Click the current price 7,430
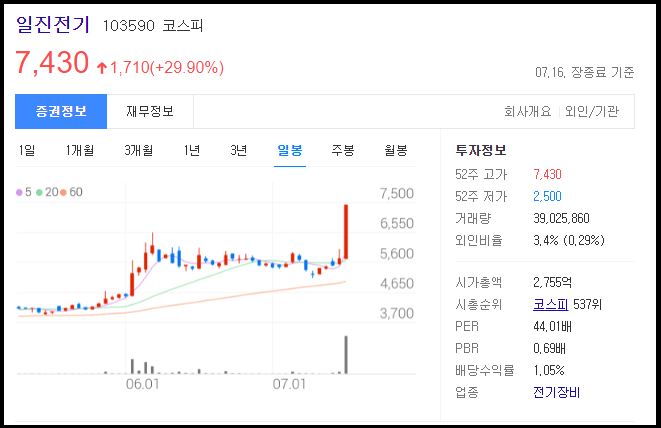The height and width of the screenshot is (428, 661). pyautogui.click(x=52, y=63)
